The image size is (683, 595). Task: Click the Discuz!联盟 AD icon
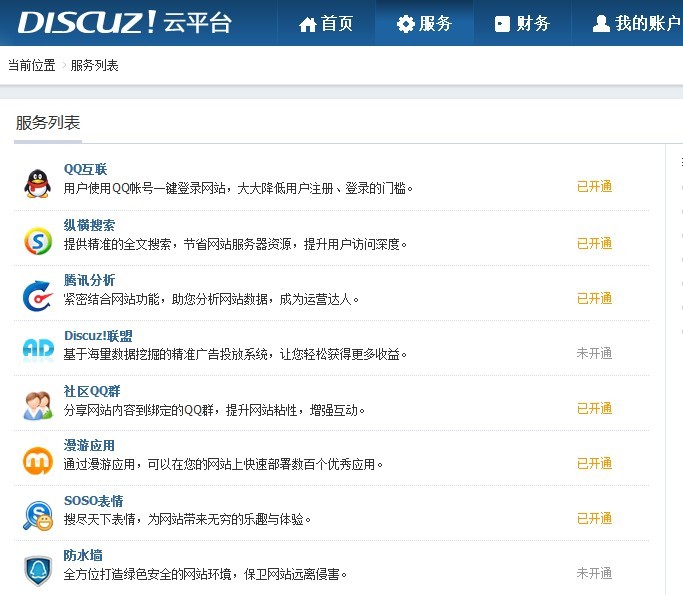point(38,349)
